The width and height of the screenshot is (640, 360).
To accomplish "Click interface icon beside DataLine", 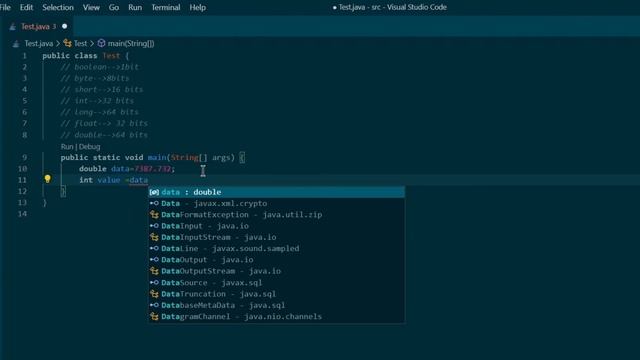I will coord(154,249).
